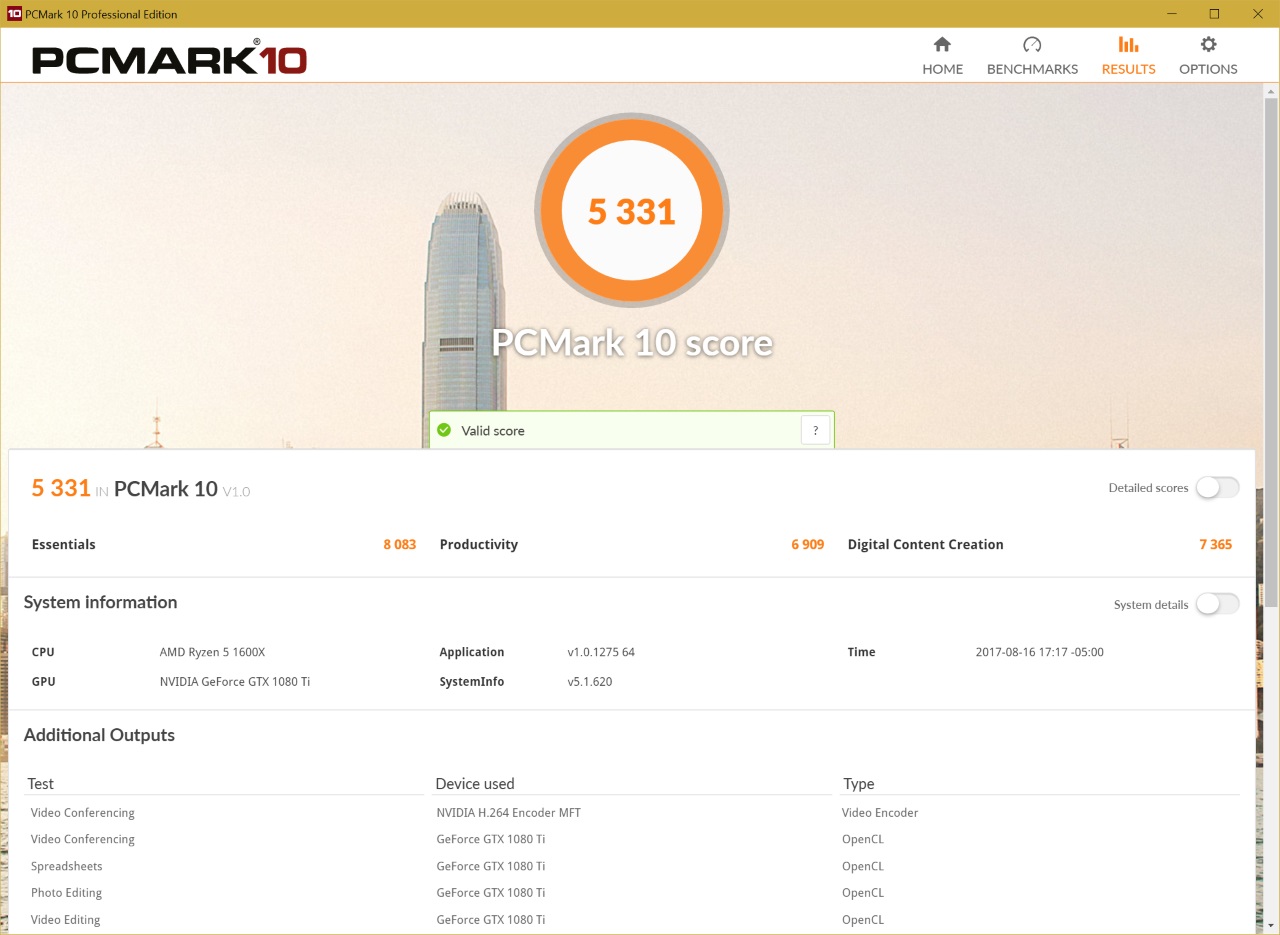The height and width of the screenshot is (935, 1280).
Task: Enable the Detailed scores toggle
Action: click(1217, 488)
